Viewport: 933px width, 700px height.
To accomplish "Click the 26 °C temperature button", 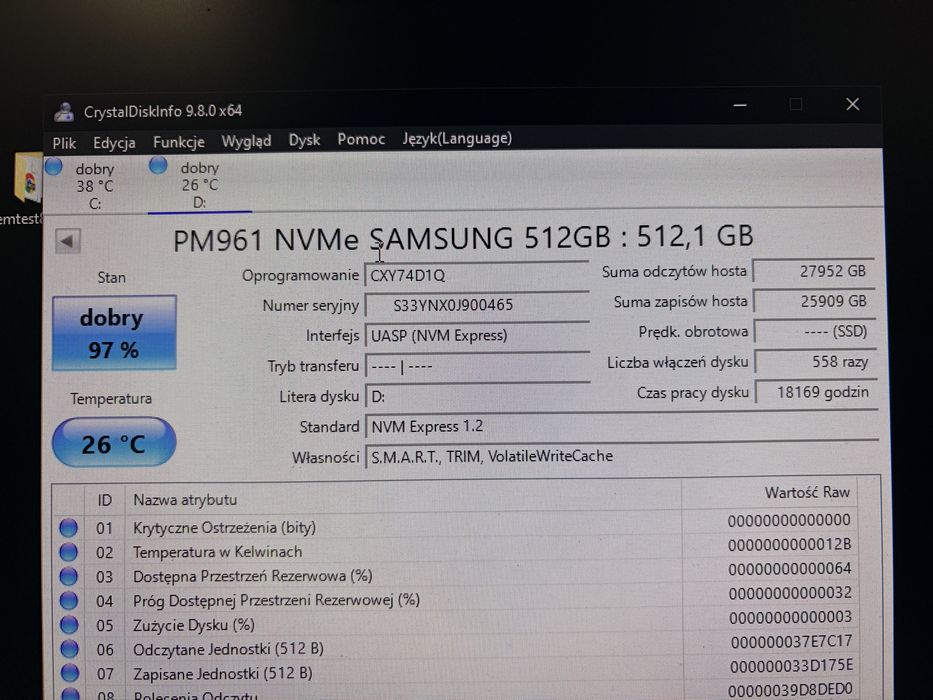I will pos(114,443).
